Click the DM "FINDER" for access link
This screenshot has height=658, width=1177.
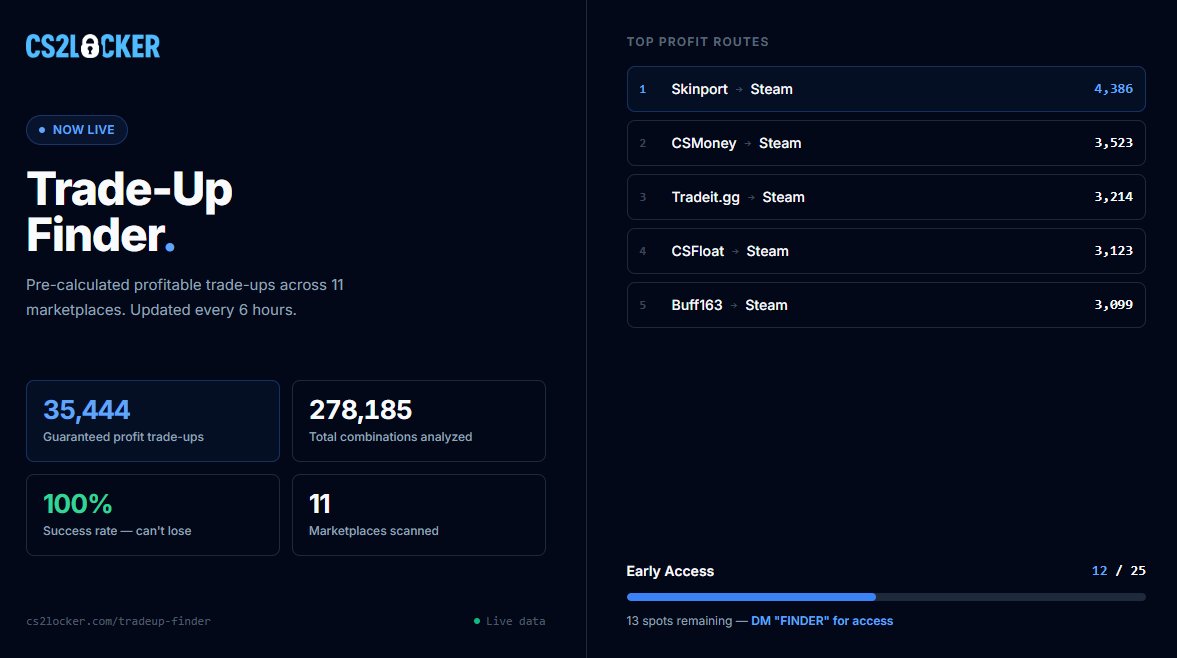[822, 620]
